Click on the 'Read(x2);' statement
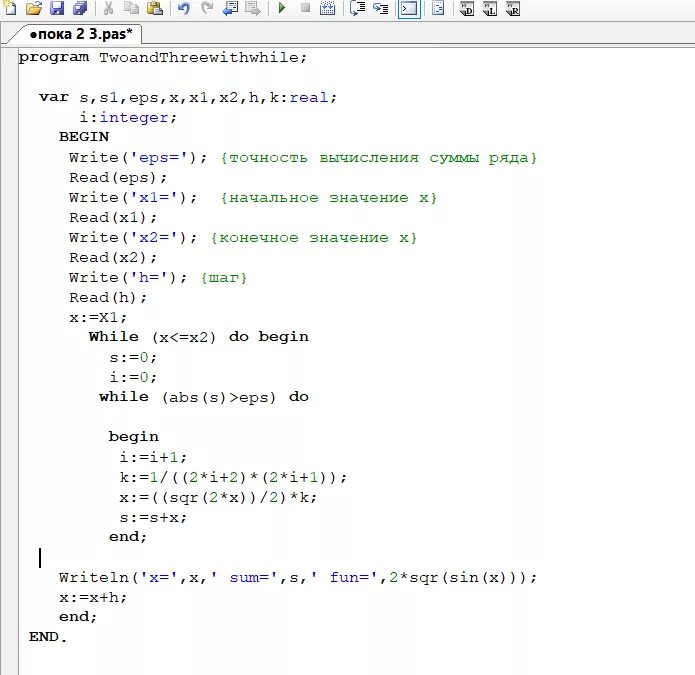This screenshot has height=675, width=695. (x=113, y=257)
